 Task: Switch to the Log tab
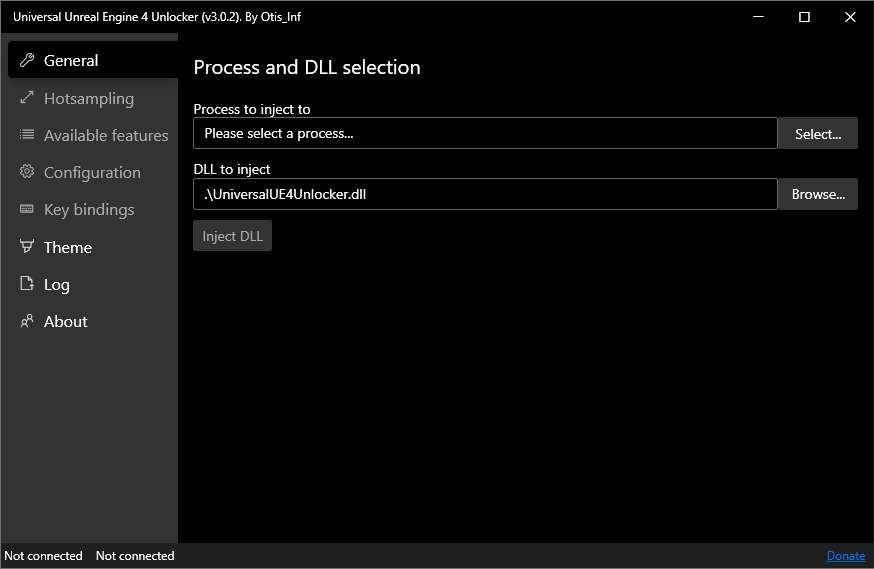57,285
